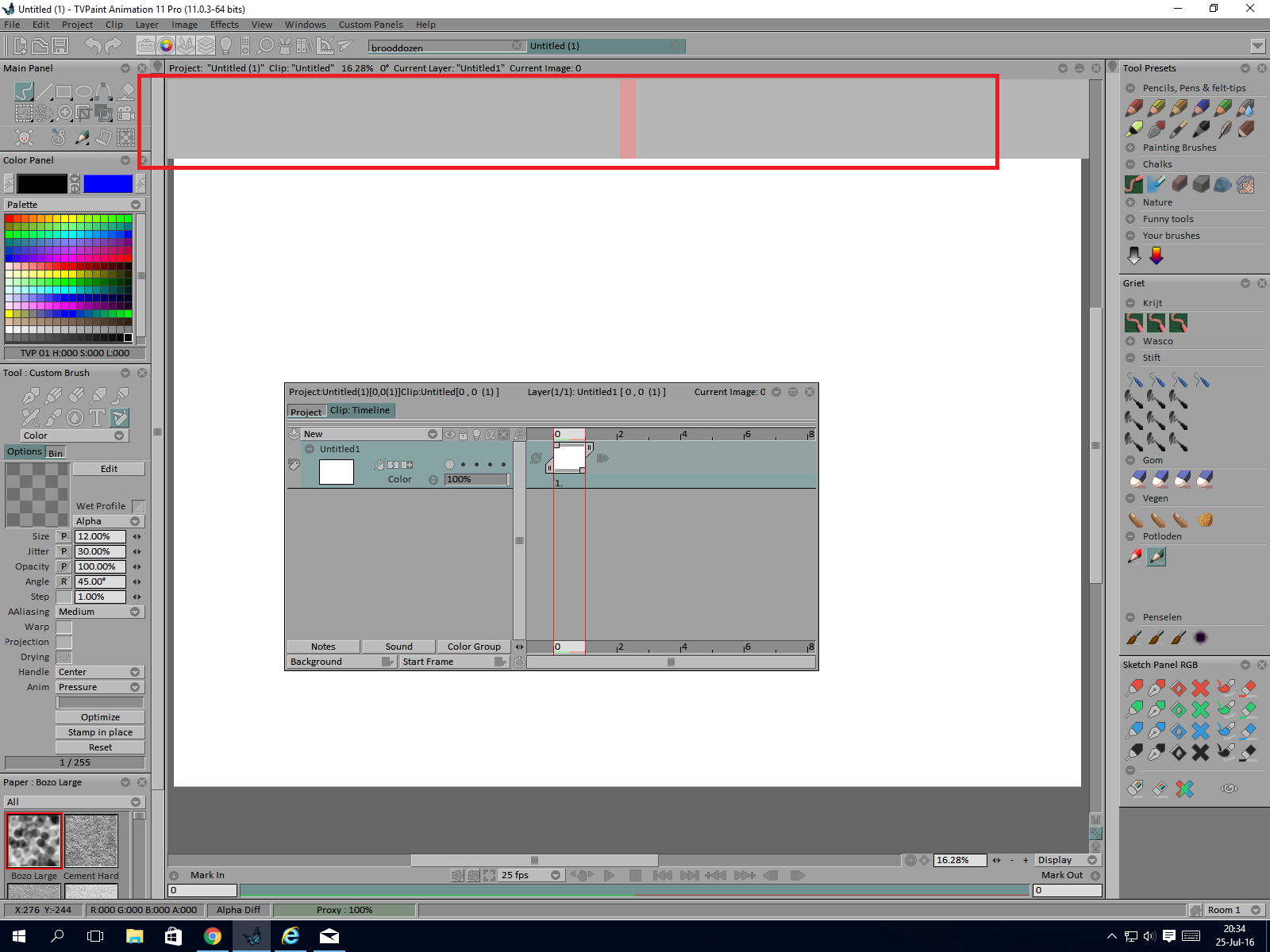Image resolution: width=1270 pixels, height=952 pixels.
Task: Toggle the light table bulb in timeline header
Action: coord(476,435)
